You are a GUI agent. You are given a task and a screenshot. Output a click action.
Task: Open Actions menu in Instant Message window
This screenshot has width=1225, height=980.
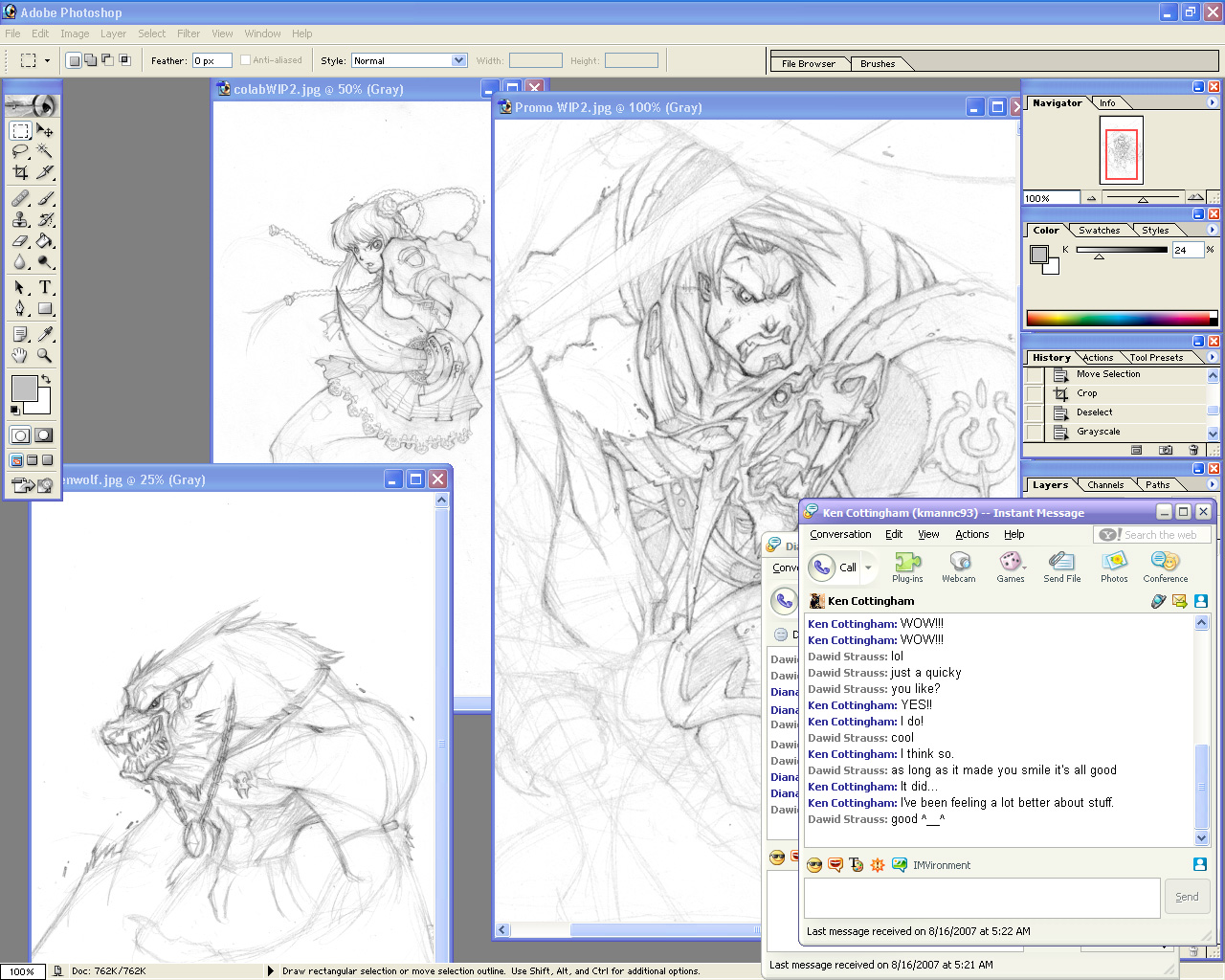pos(971,535)
